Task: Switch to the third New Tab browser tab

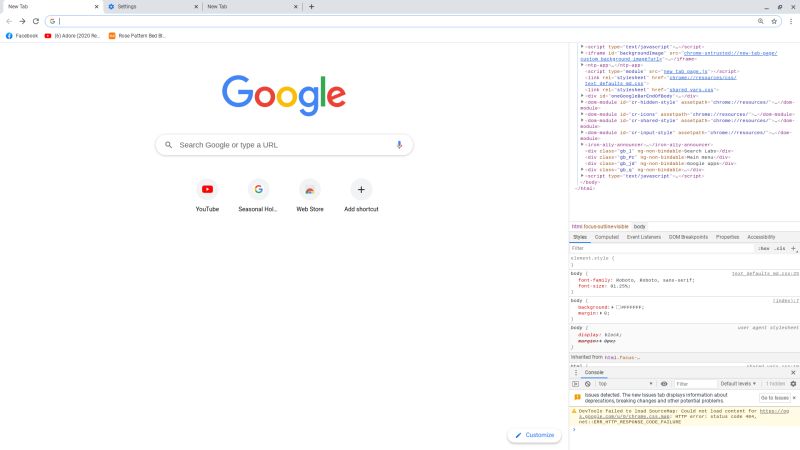Action: [252, 7]
